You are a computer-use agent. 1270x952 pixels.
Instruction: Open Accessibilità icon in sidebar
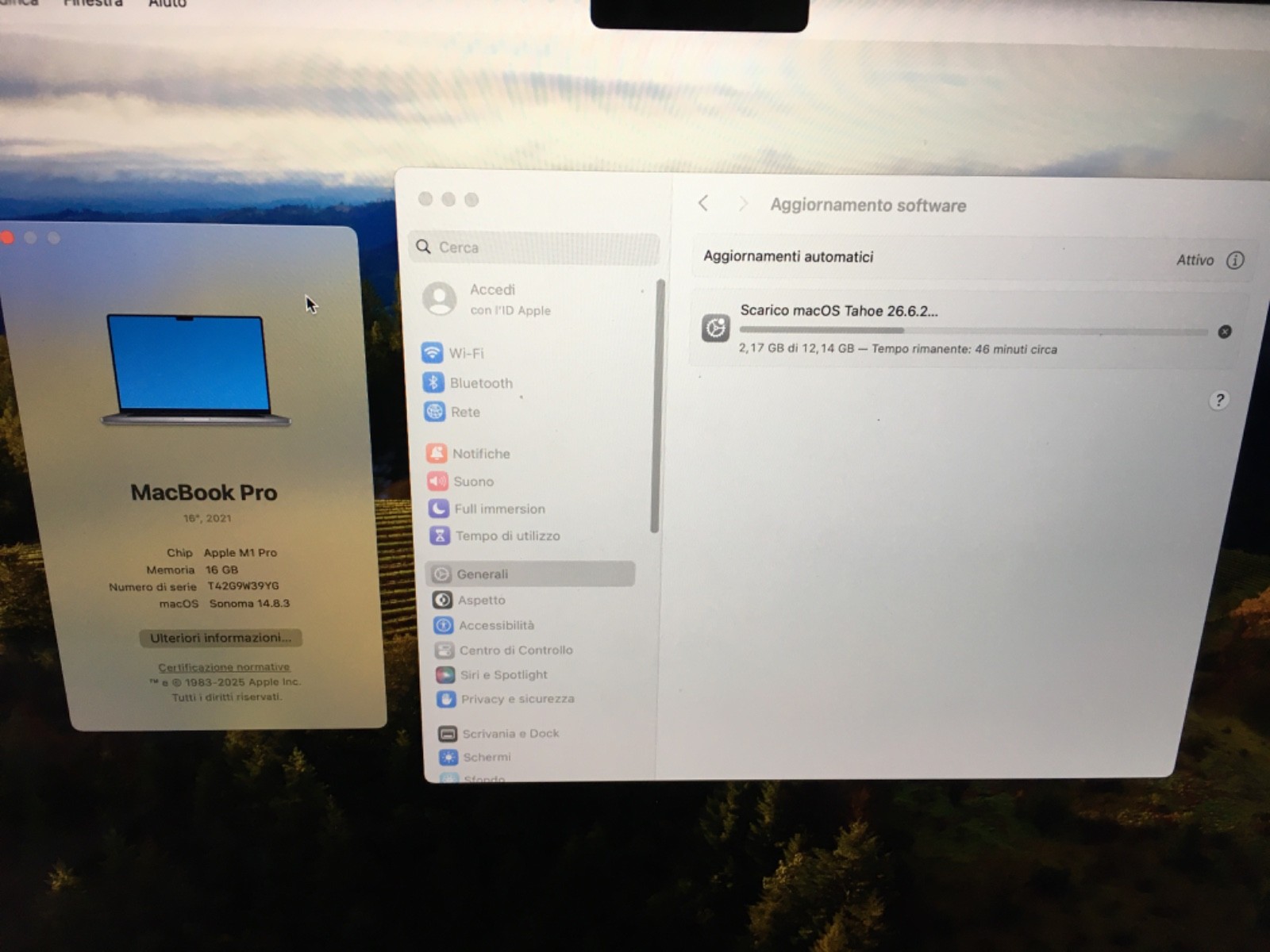tap(444, 625)
